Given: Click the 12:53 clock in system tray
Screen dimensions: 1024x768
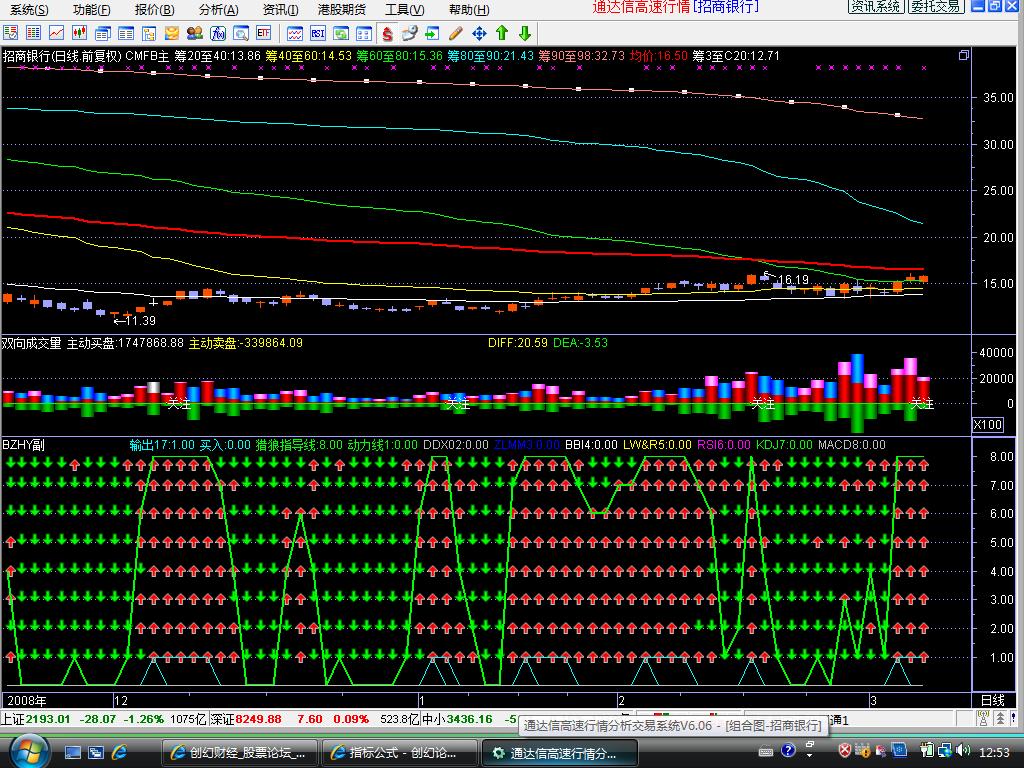Looking at the screenshot, I should (995, 752).
